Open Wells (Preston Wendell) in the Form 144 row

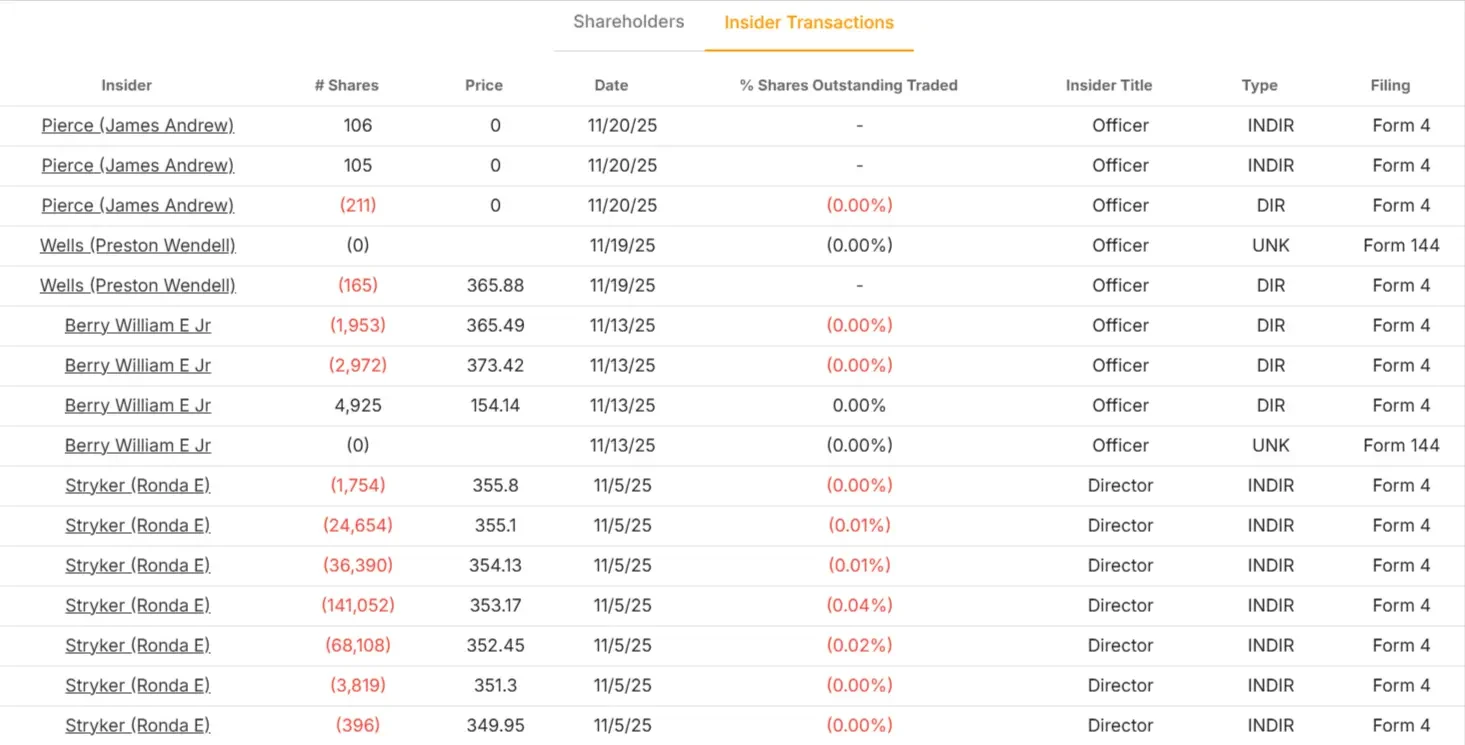point(137,245)
